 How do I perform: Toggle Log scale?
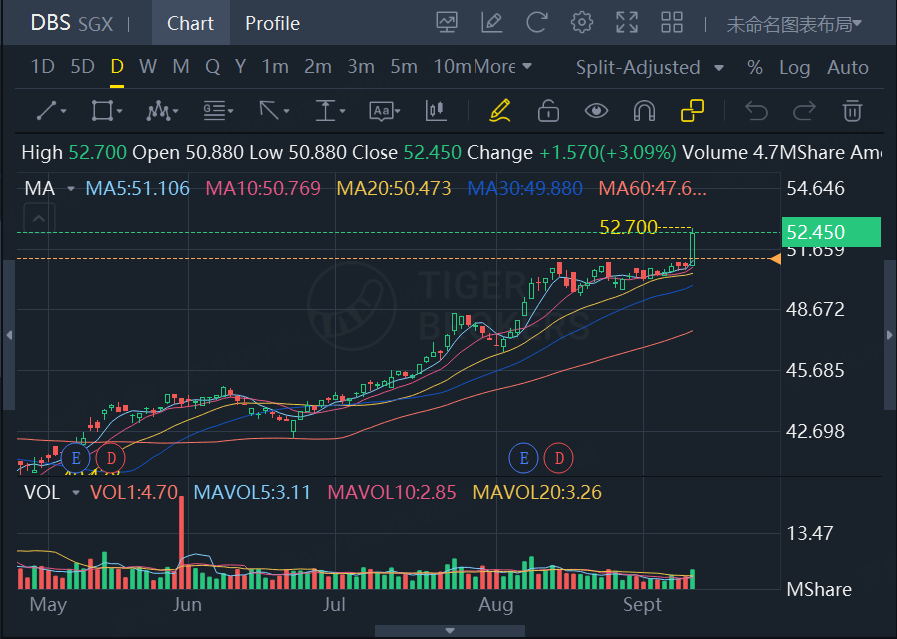tap(795, 68)
